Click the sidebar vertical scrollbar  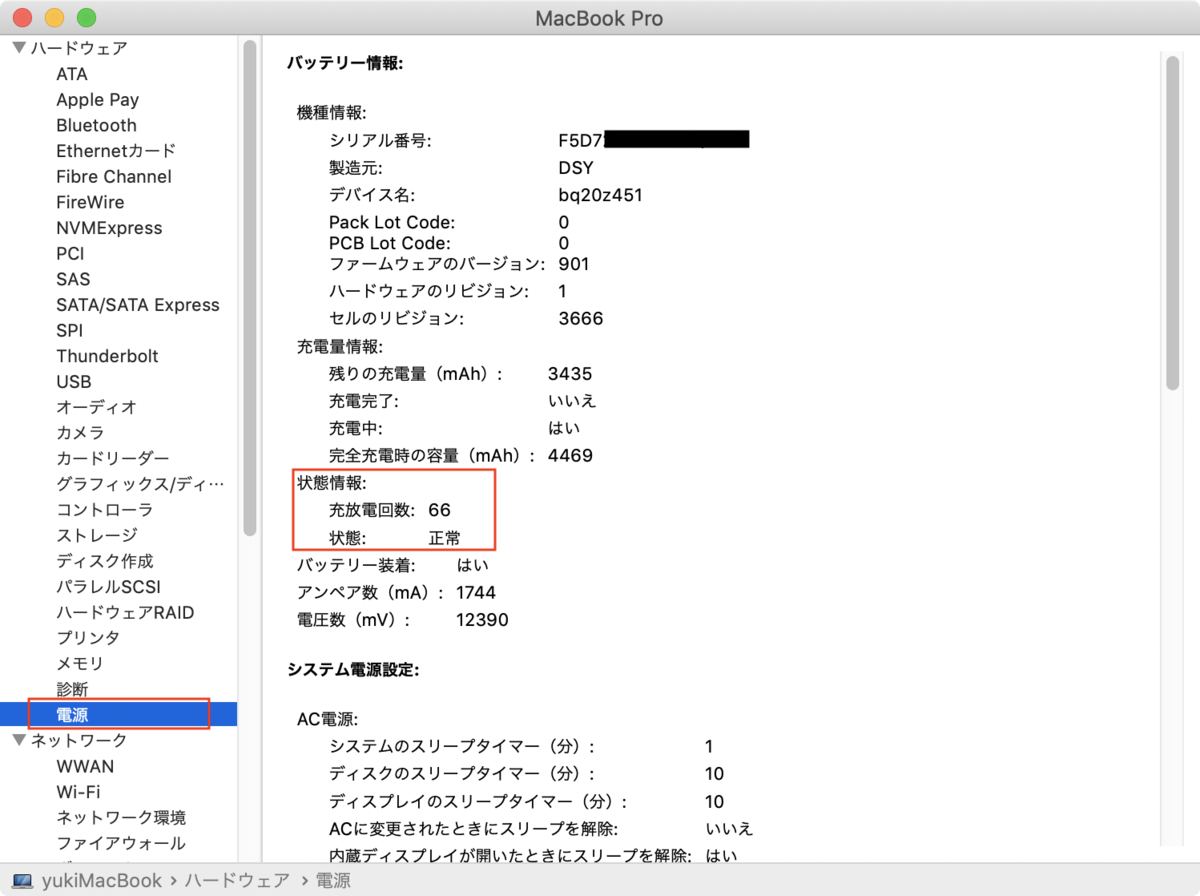point(249,288)
